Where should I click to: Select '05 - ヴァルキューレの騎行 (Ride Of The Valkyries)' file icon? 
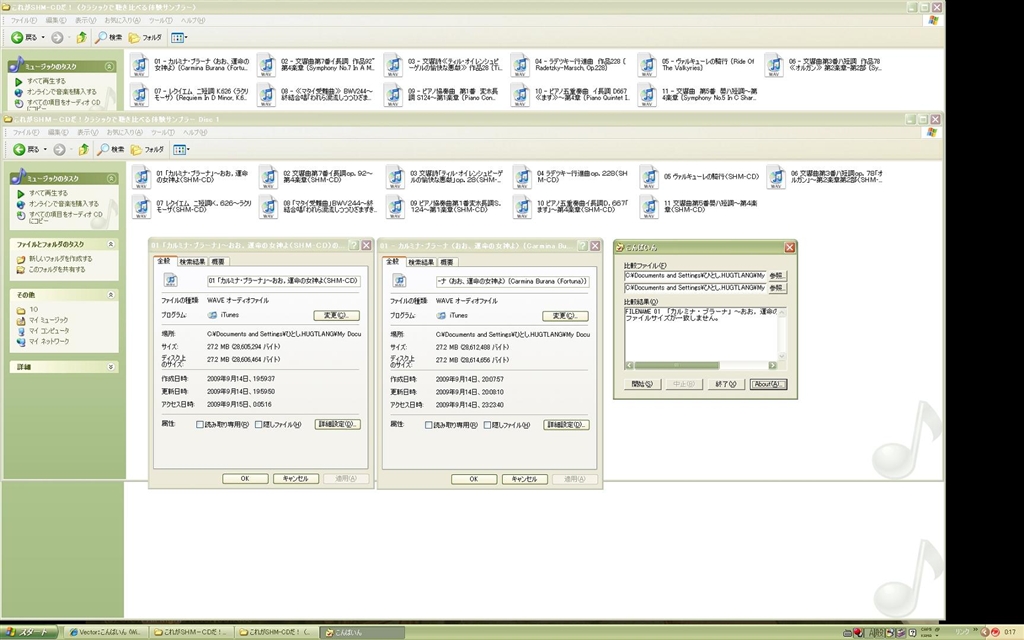(647, 65)
